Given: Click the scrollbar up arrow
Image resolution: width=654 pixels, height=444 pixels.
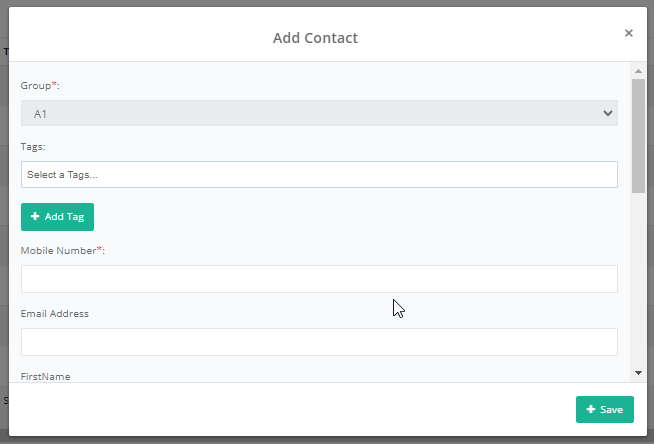Looking at the screenshot, I should coord(638,72).
